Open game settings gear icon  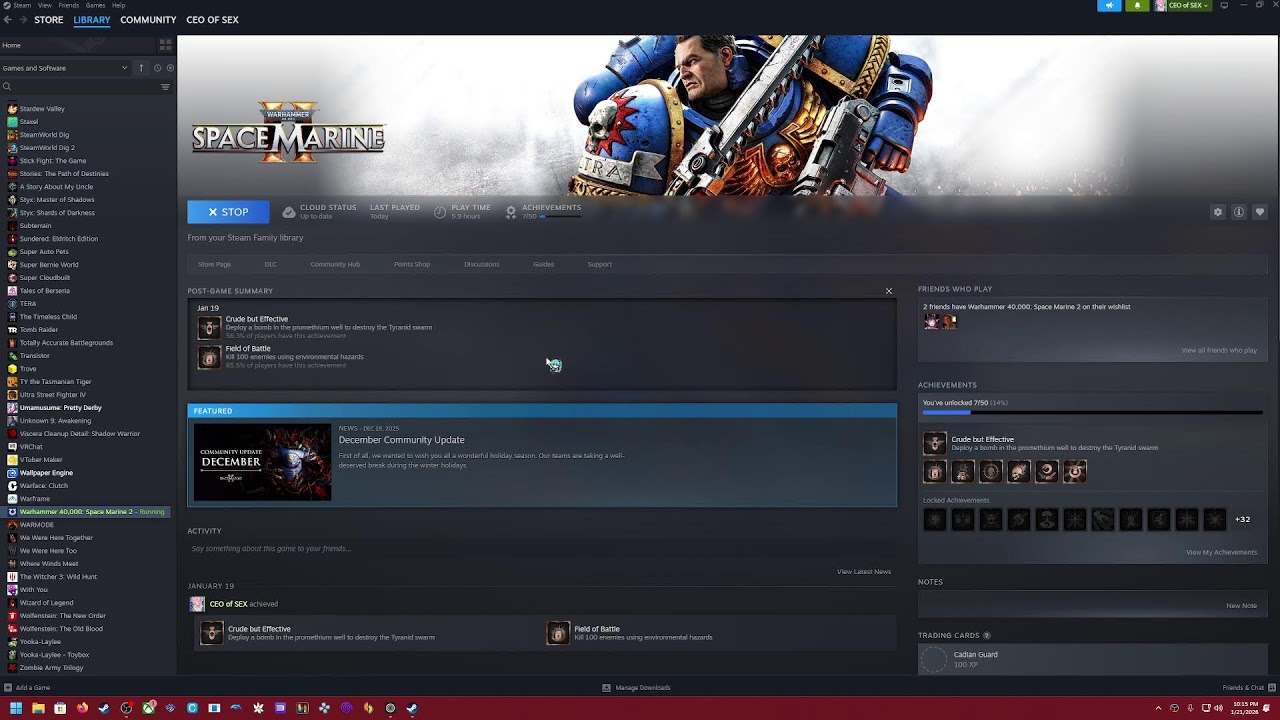1218,212
